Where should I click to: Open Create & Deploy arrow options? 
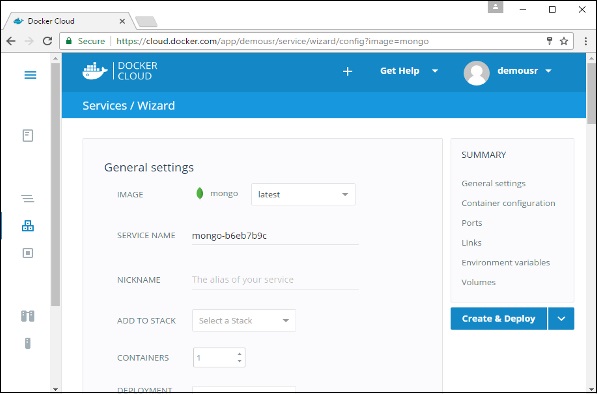(x=561, y=319)
